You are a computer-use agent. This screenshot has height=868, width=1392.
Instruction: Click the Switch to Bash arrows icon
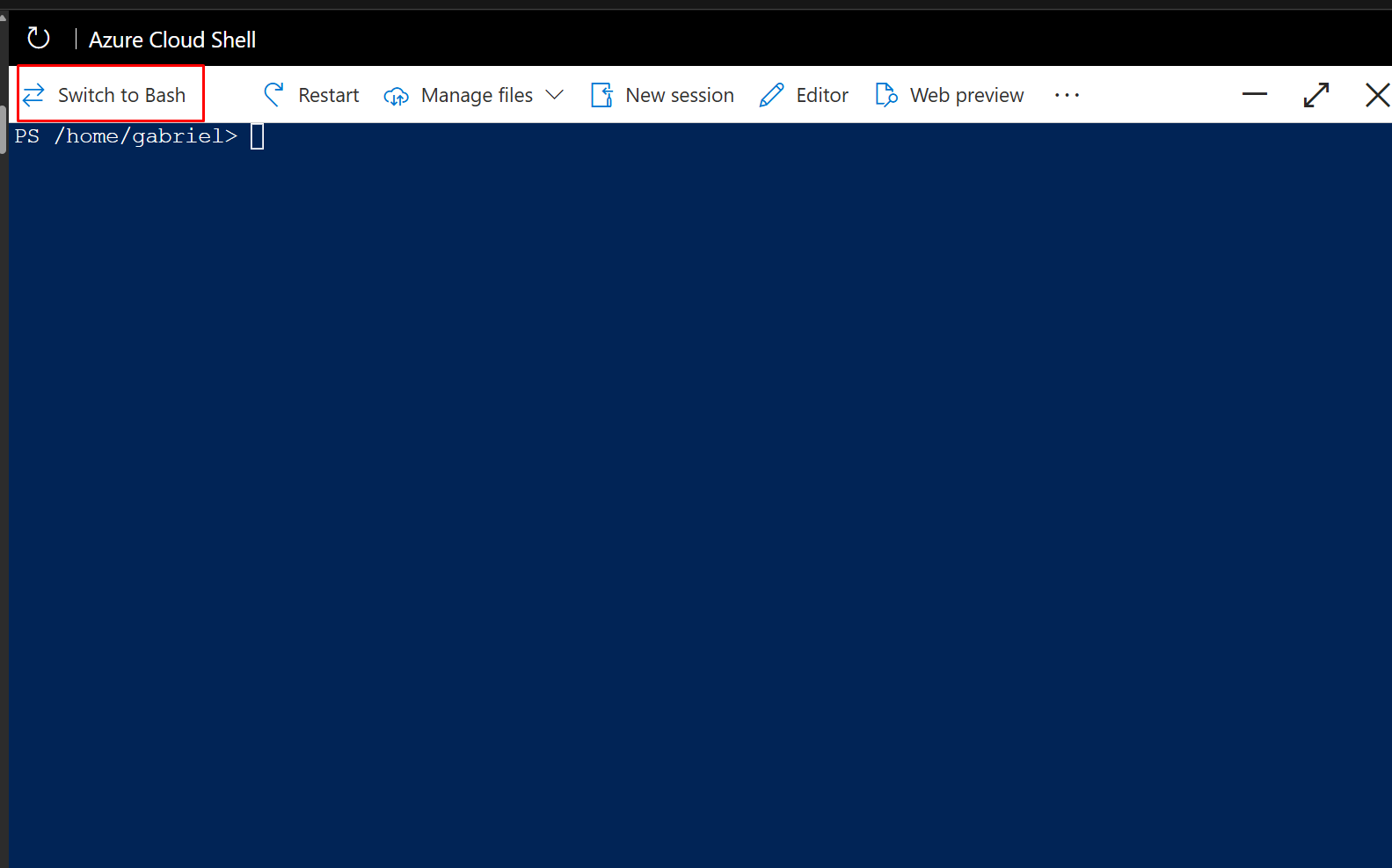(33, 95)
